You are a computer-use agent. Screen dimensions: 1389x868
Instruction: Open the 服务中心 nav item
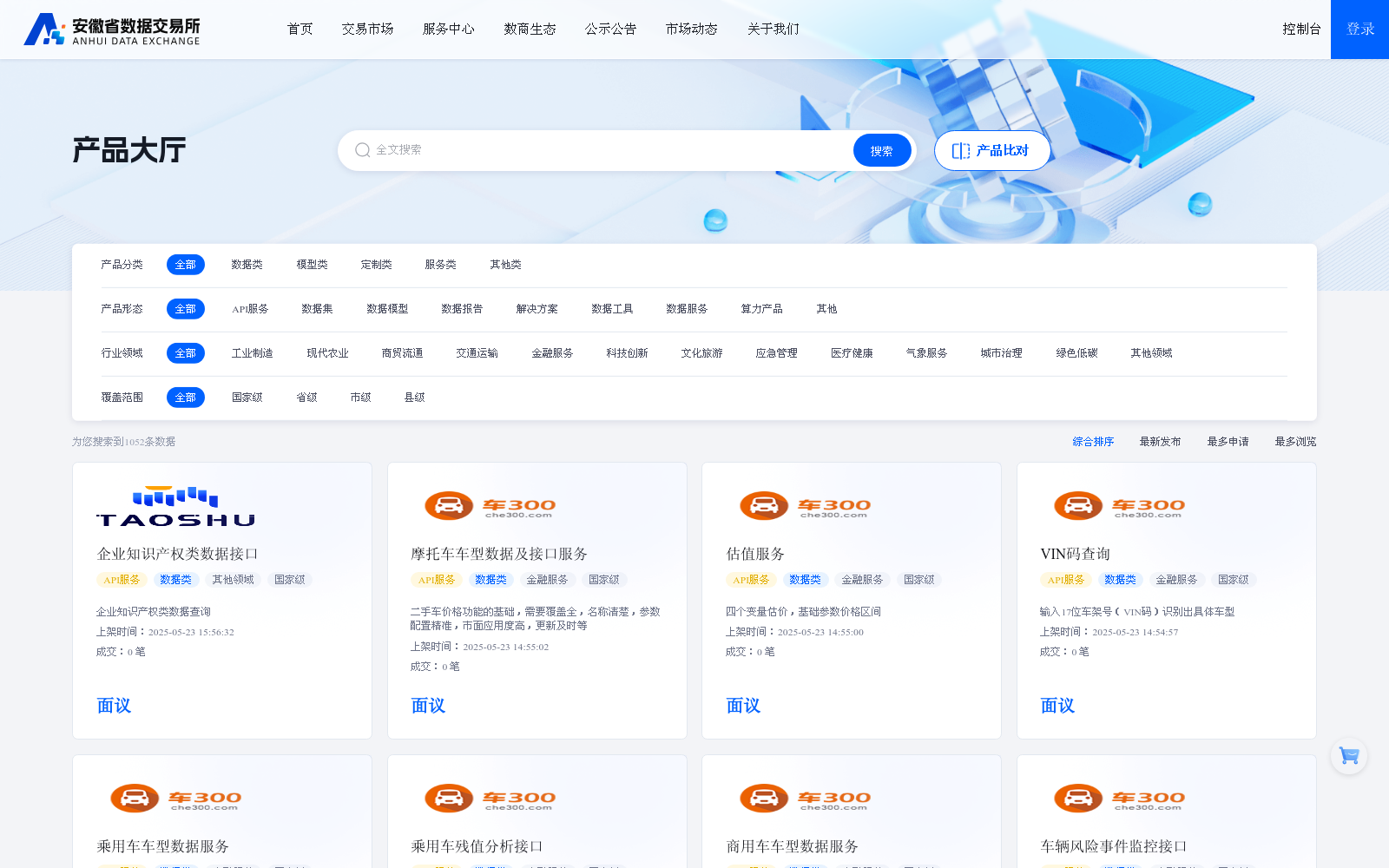448,30
